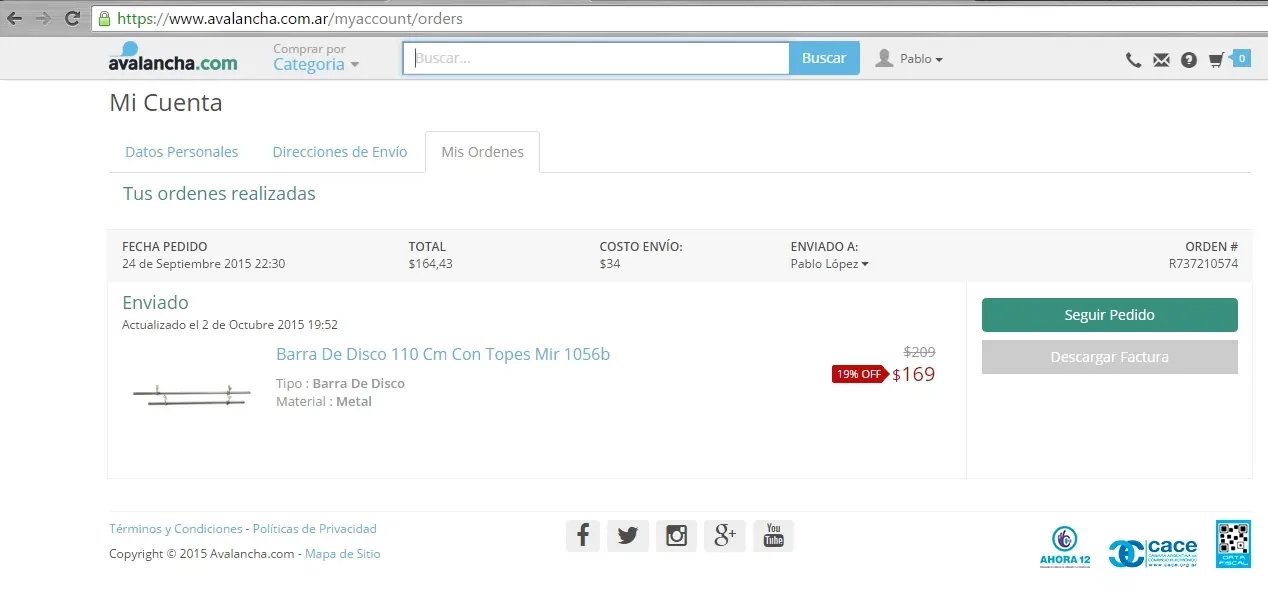Image resolution: width=1268 pixels, height=594 pixels.
Task: Click the browser forward arrow
Action: pyautogui.click(x=43, y=18)
